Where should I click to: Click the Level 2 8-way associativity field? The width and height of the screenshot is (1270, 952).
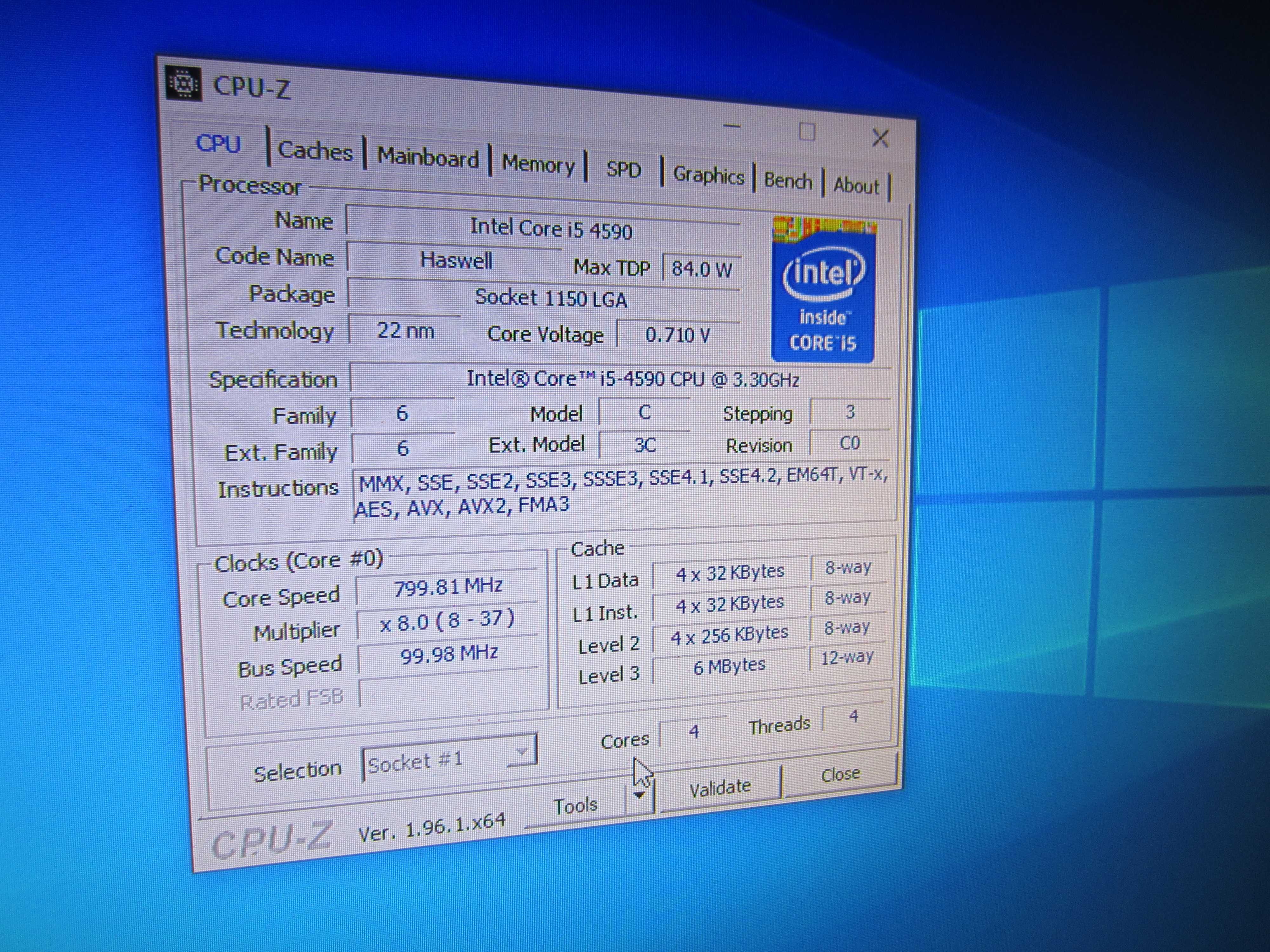click(847, 627)
